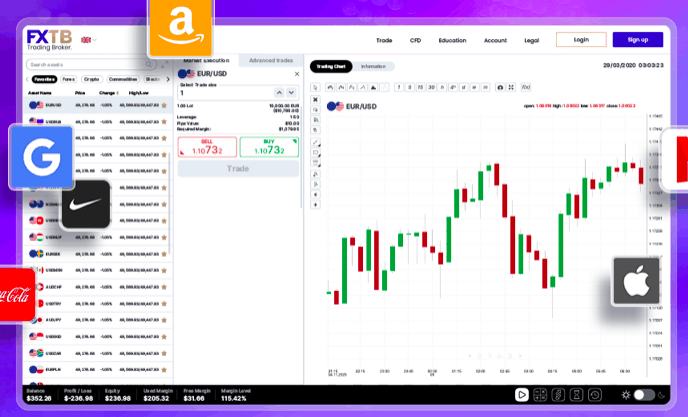Screen dimensions: 688x417
Task: Toggle favorite star on the EUR/USD row
Action: coord(164,105)
